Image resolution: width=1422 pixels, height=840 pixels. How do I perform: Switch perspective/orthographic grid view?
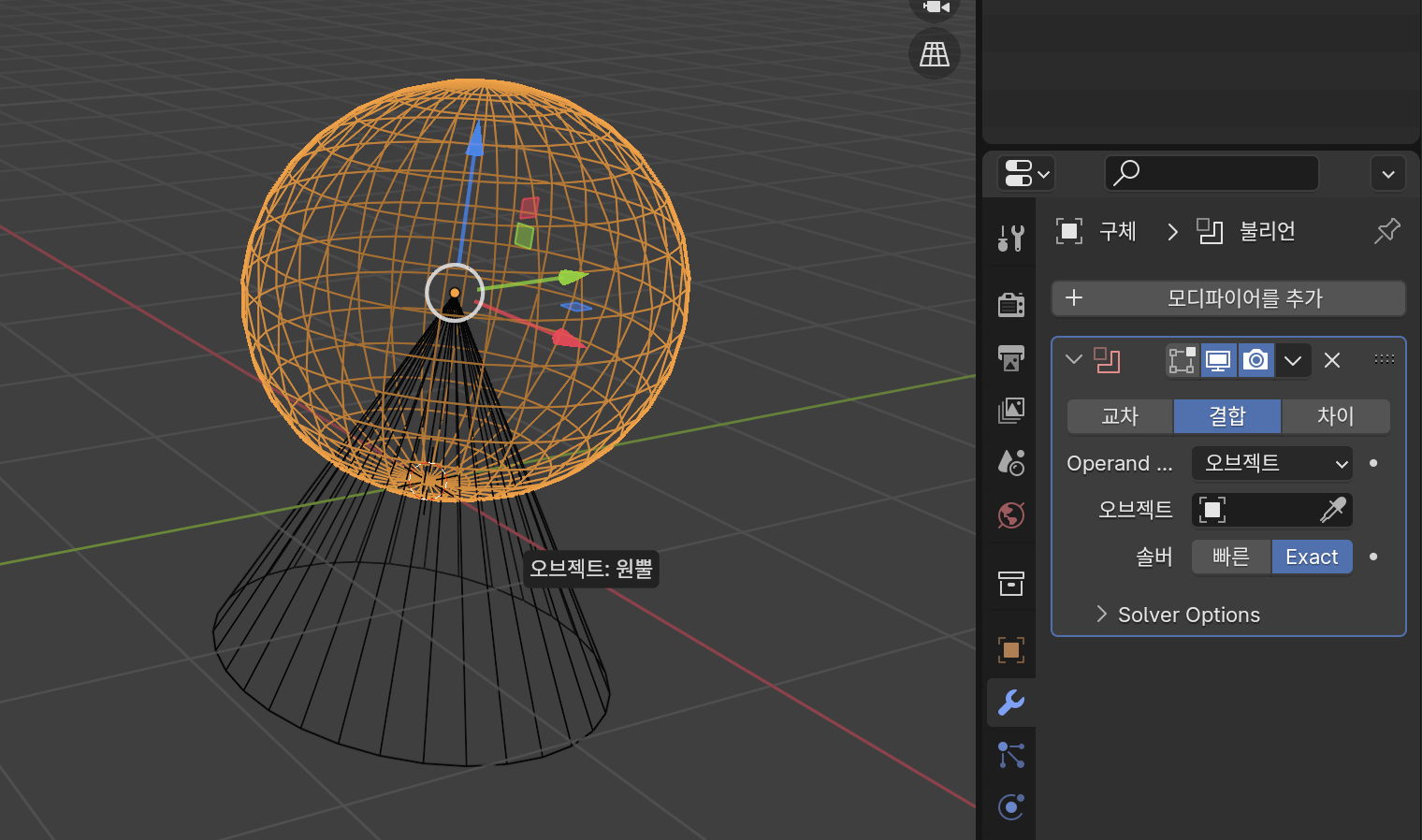click(934, 54)
